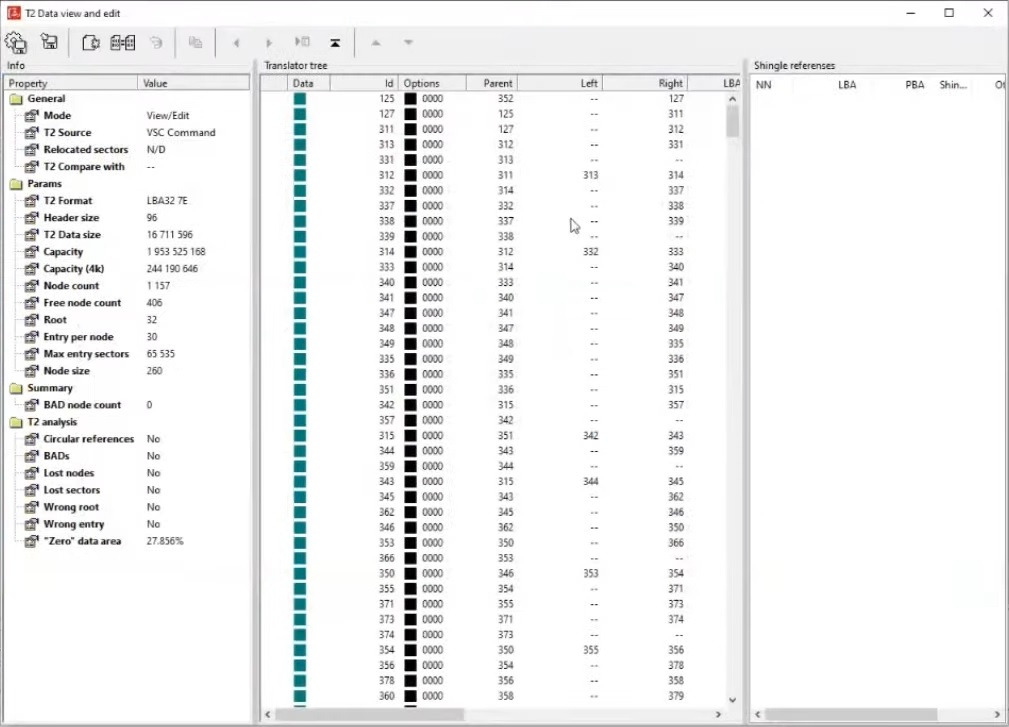Select the Free node count property
Viewport: 1009px width, 727px height.
[127, 302]
